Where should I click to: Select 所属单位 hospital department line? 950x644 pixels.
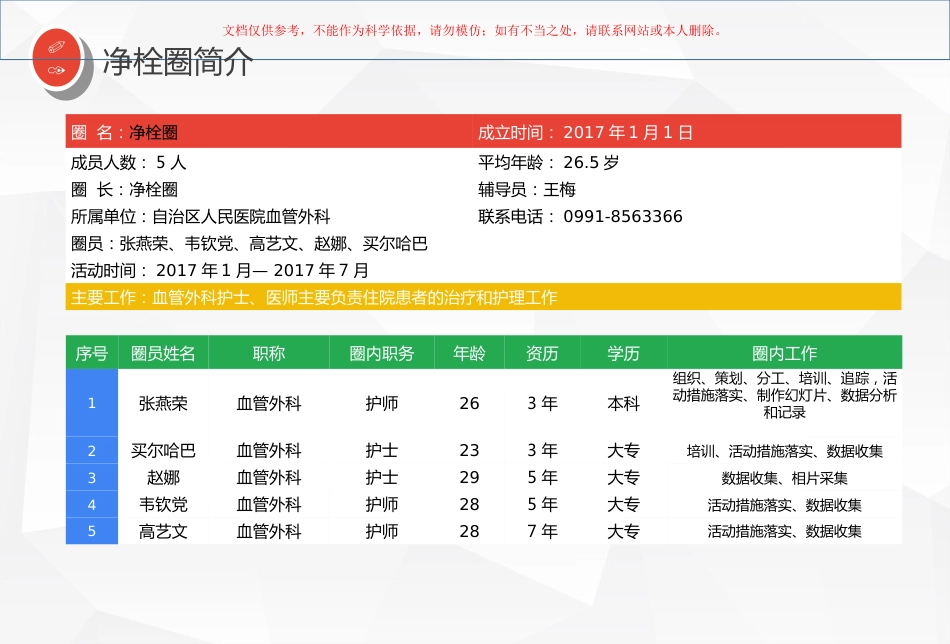[x=201, y=216]
